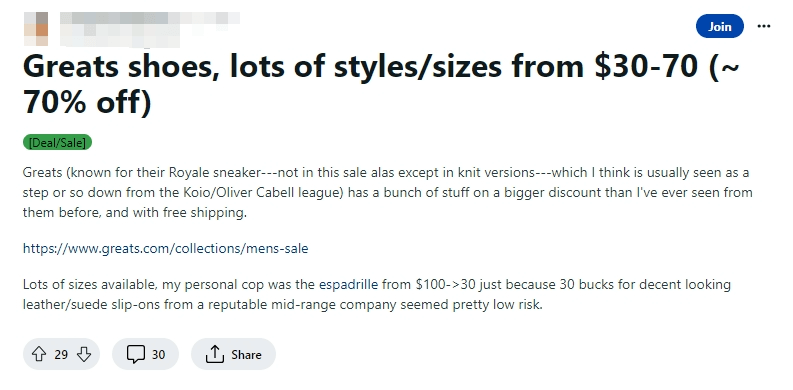Image resolution: width=793 pixels, height=390 pixels.
Task: Click the Greats shoes post title
Action: pos(381,84)
